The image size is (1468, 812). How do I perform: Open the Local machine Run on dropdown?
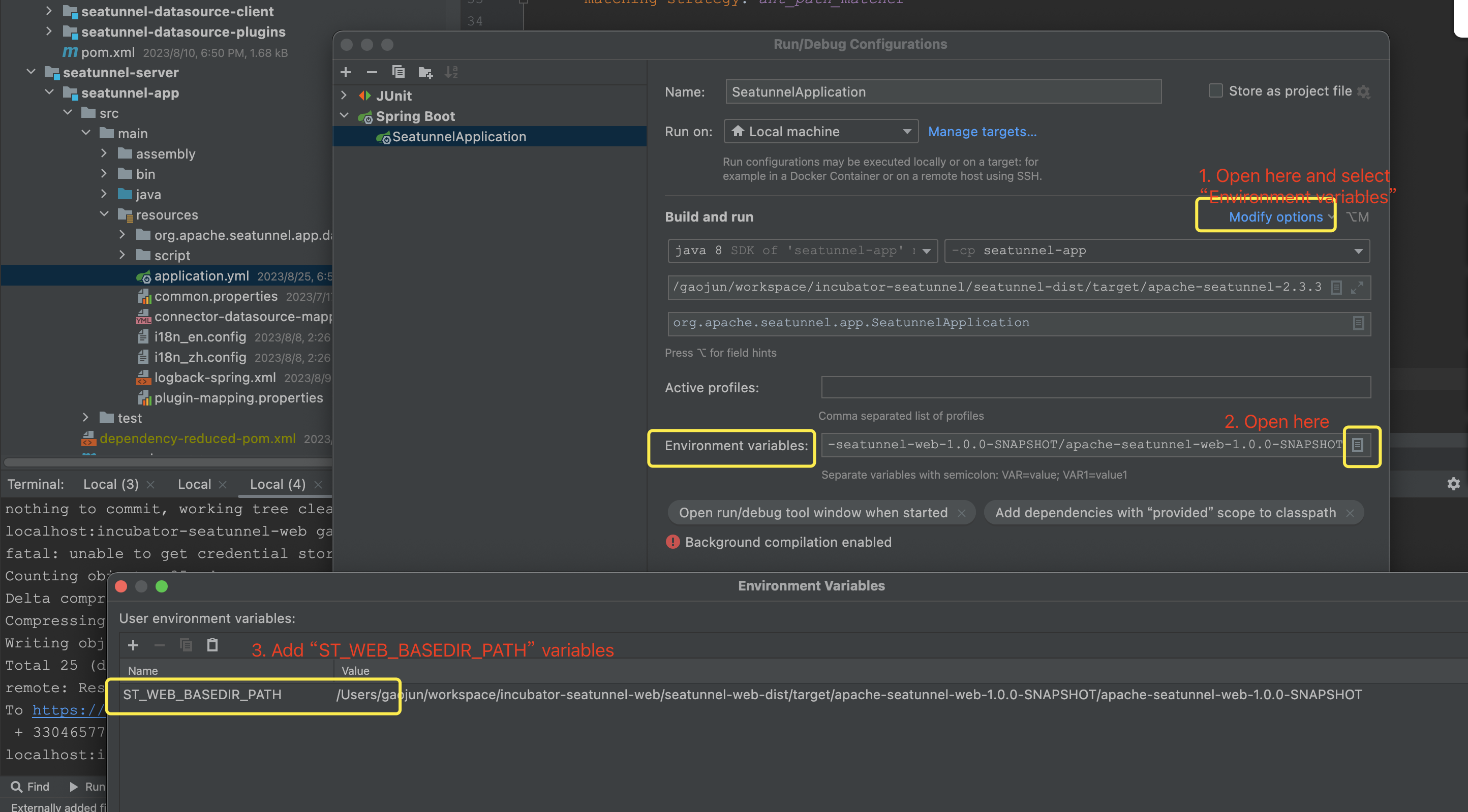click(x=820, y=132)
